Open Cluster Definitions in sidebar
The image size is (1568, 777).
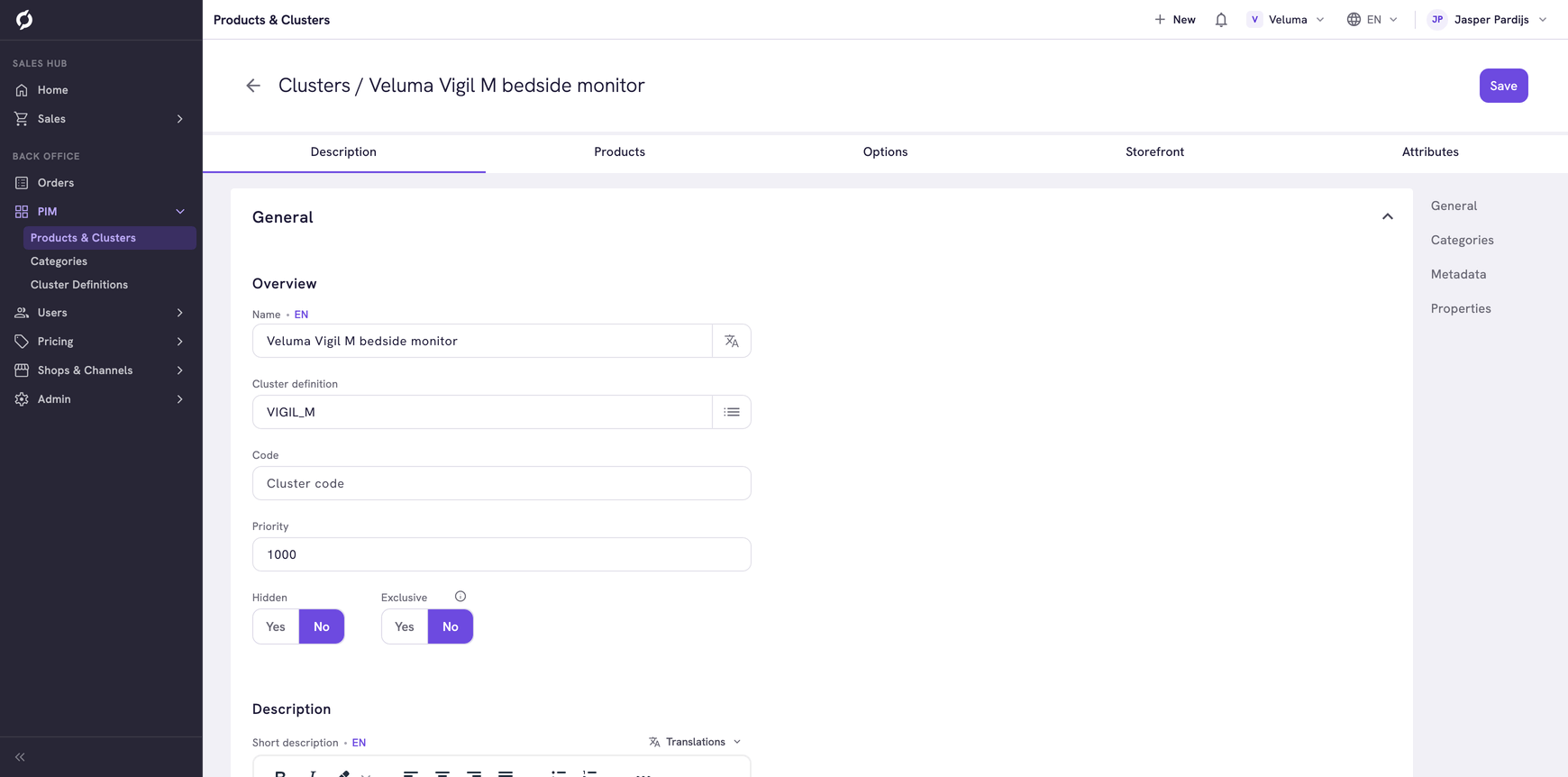(79, 285)
